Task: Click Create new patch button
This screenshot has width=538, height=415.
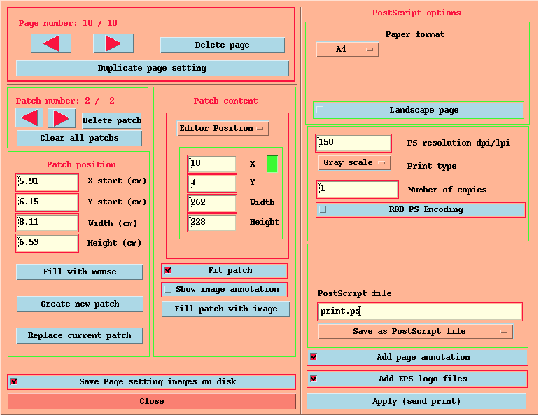Action: click(x=80, y=304)
